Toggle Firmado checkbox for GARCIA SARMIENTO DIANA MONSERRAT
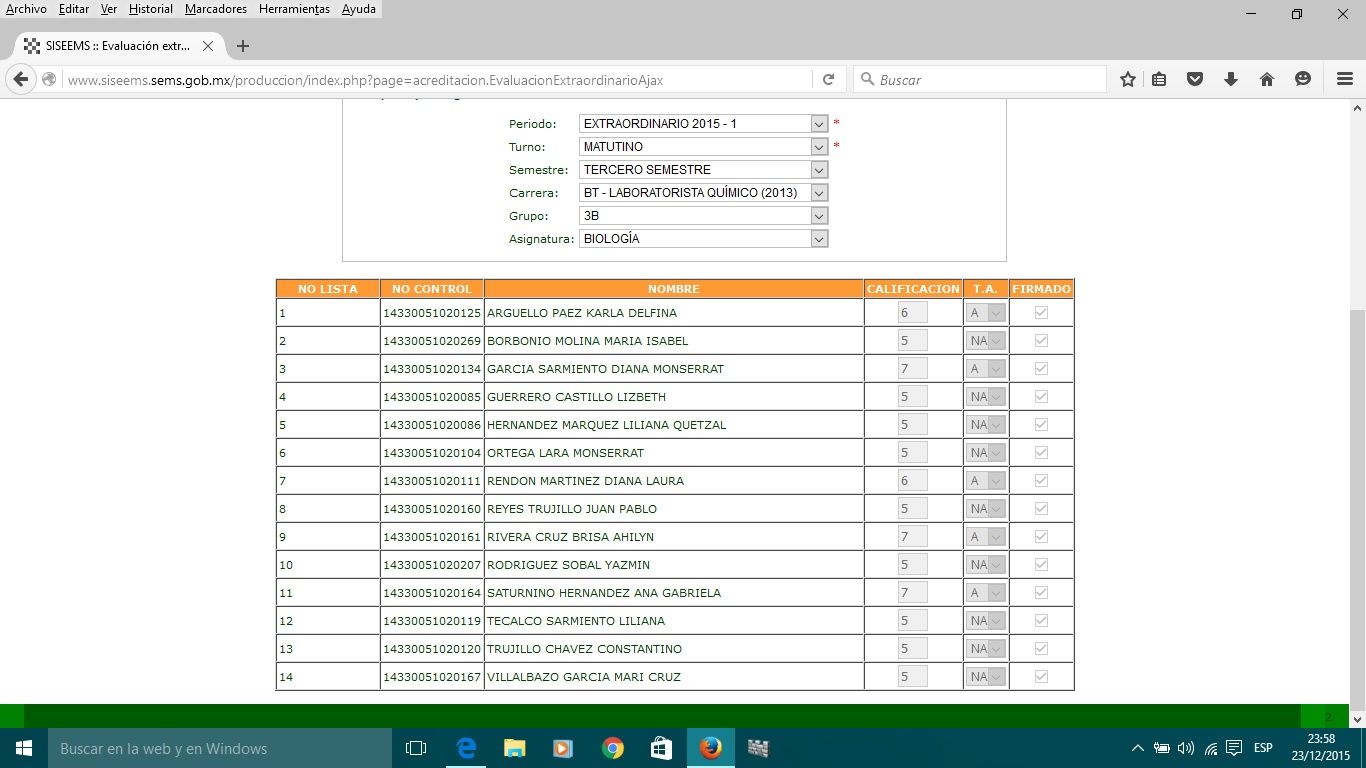 tap(1041, 369)
